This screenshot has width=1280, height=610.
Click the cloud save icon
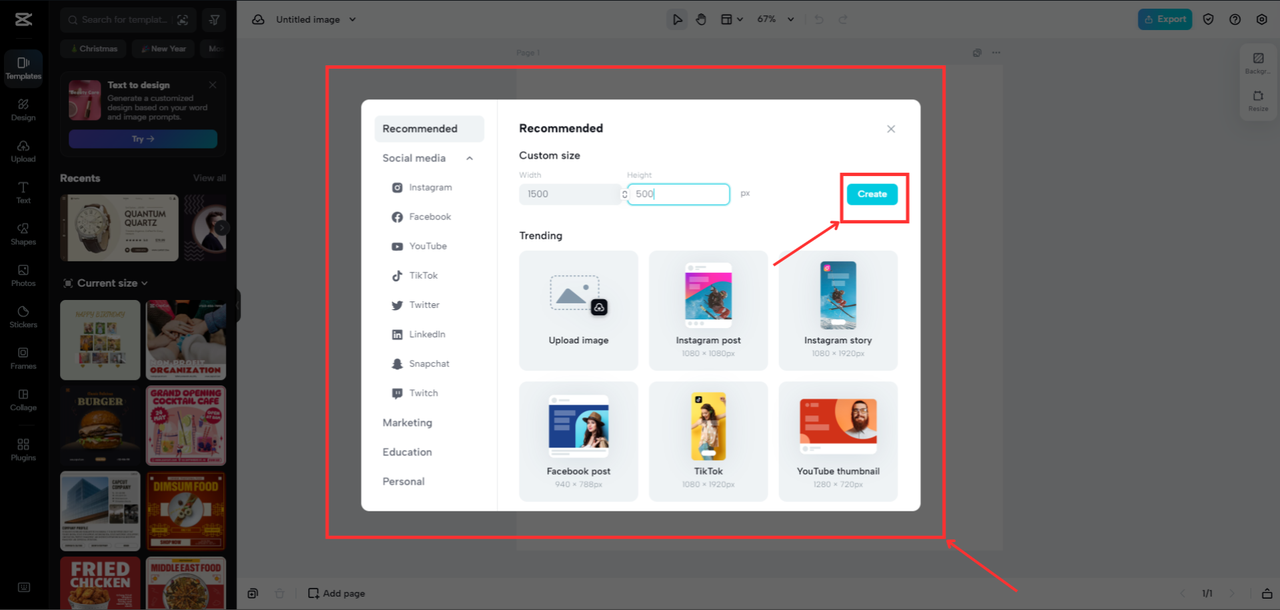point(258,19)
